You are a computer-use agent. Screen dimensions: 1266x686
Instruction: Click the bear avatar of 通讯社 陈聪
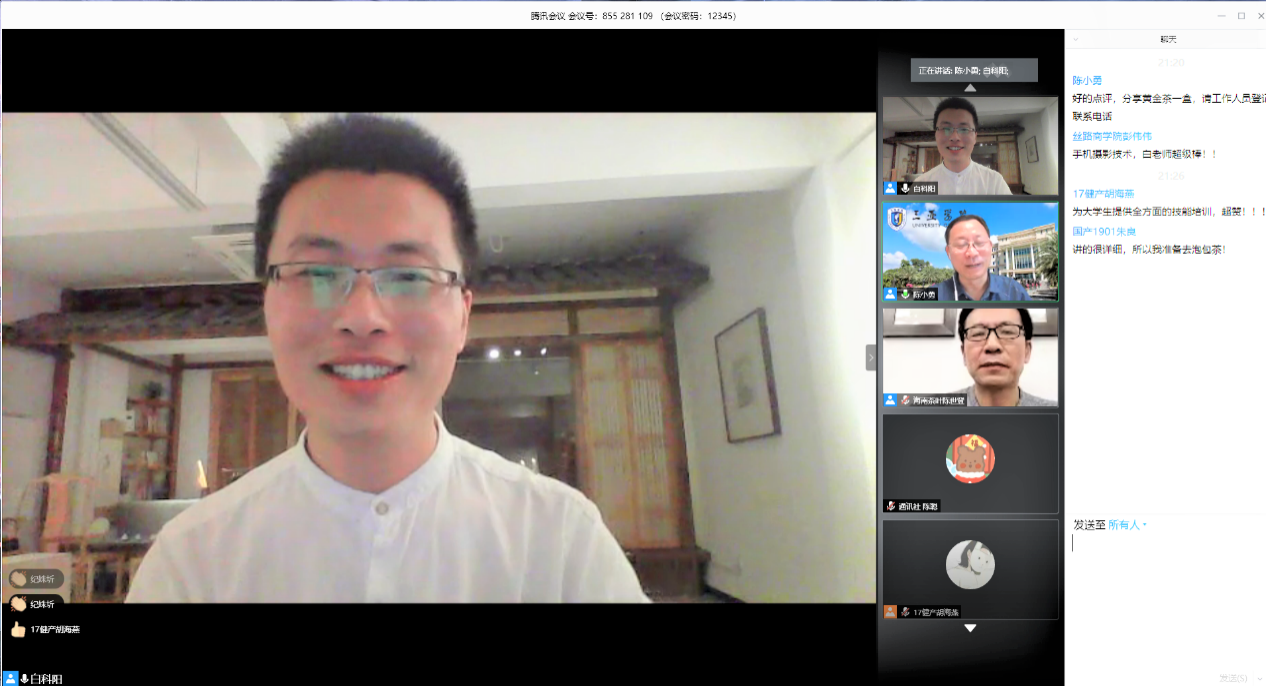coord(970,459)
